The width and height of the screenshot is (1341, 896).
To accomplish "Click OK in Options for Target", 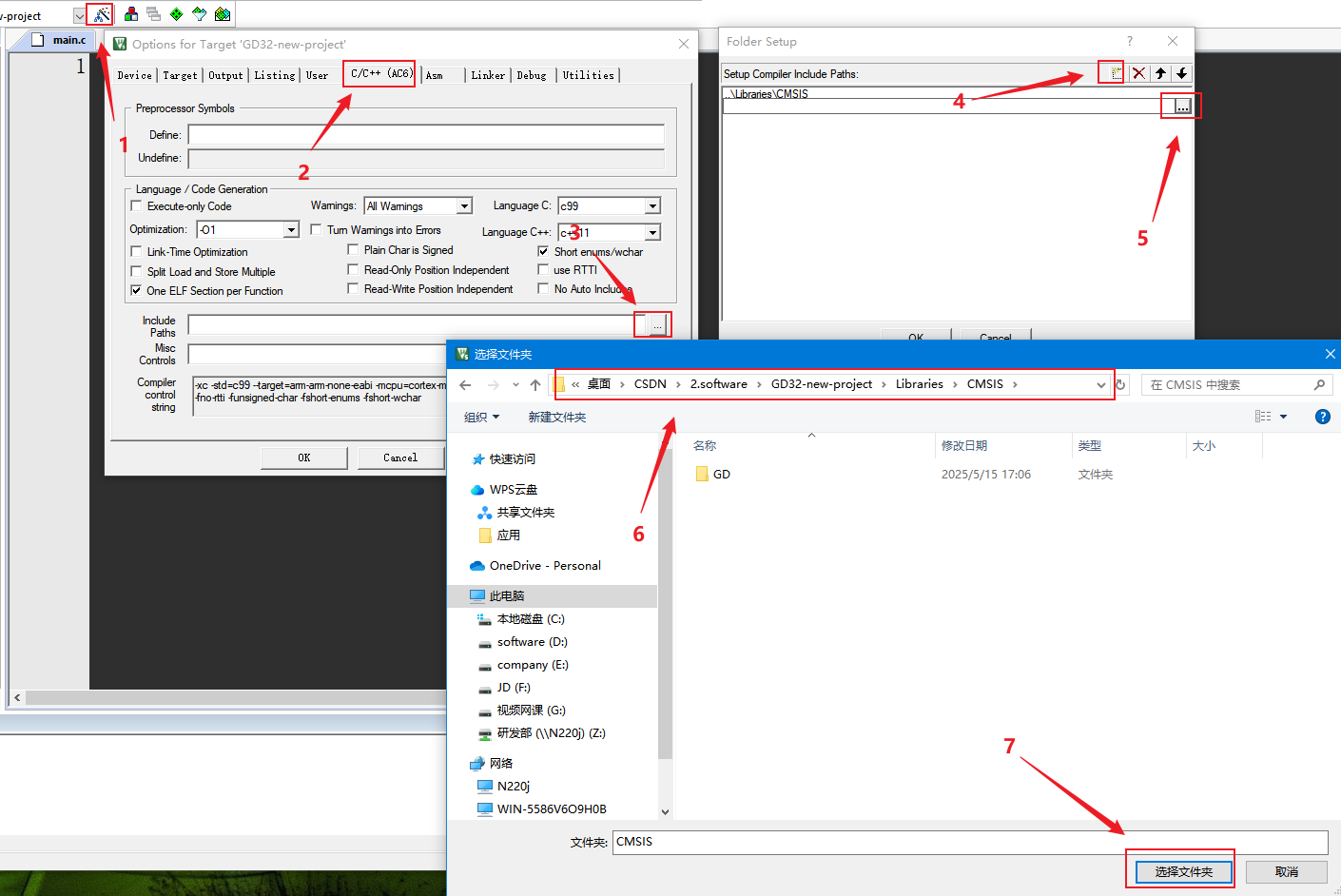I will coord(304,458).
